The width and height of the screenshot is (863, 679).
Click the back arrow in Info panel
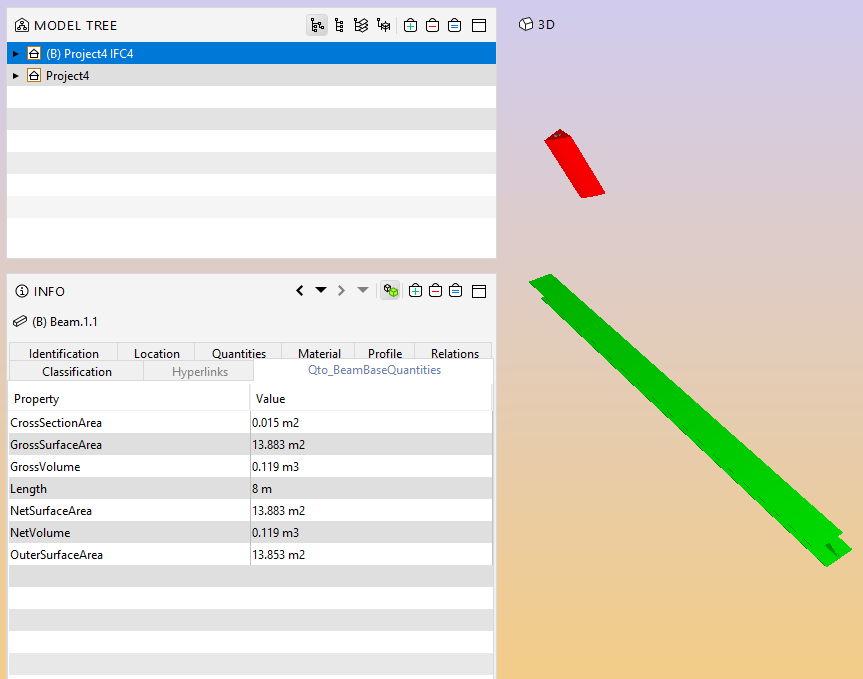[x=300, y=290]
